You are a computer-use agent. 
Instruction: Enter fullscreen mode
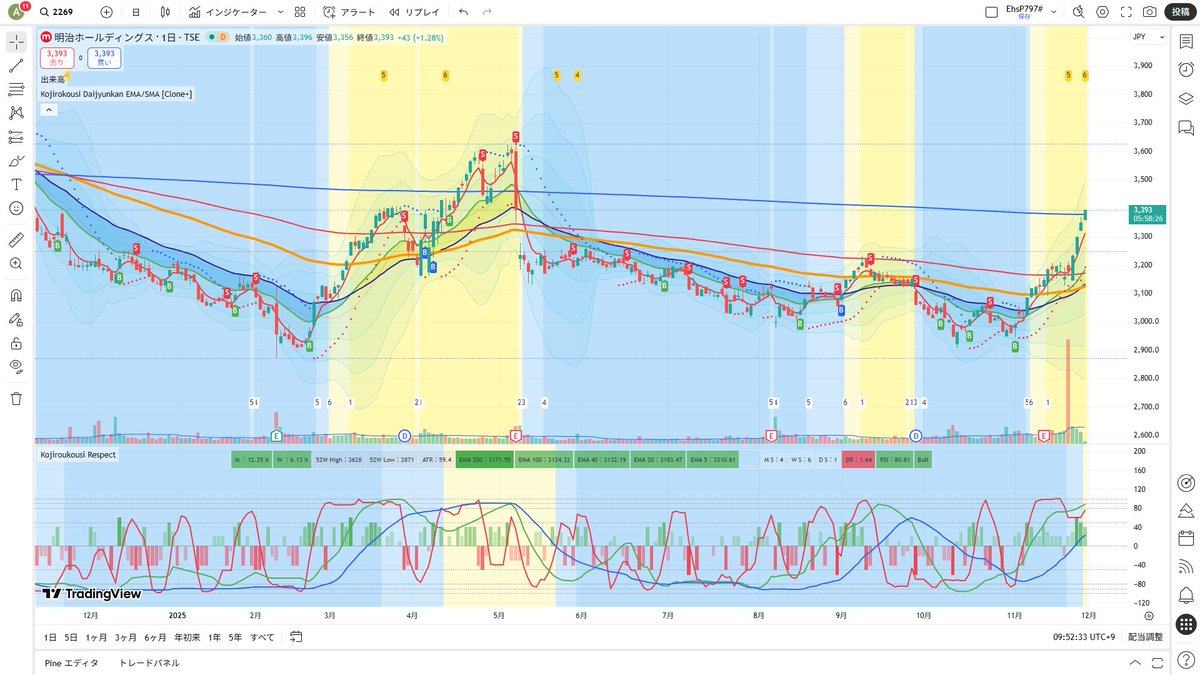pos(1126,12)
